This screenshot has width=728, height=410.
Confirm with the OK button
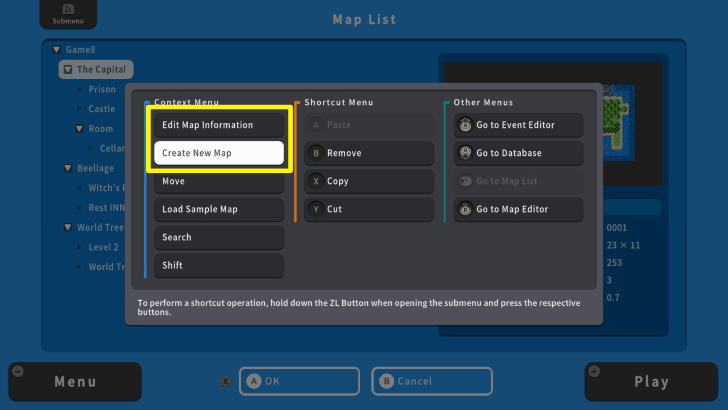click(299, 381)
